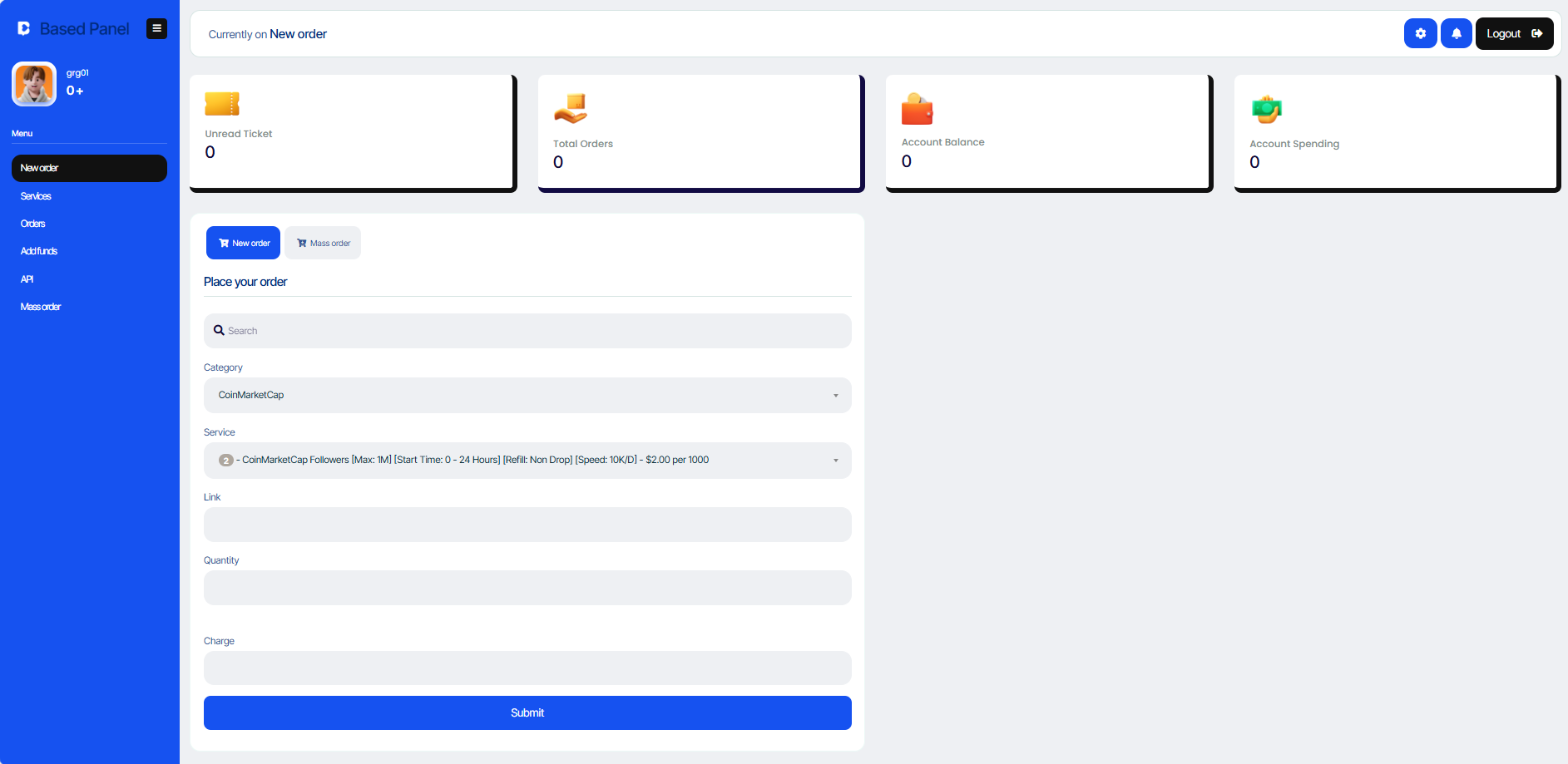Viewport: 1568px width, 764px height.
Task: Open the API sidebar menu item
Action: pos(27,279)
